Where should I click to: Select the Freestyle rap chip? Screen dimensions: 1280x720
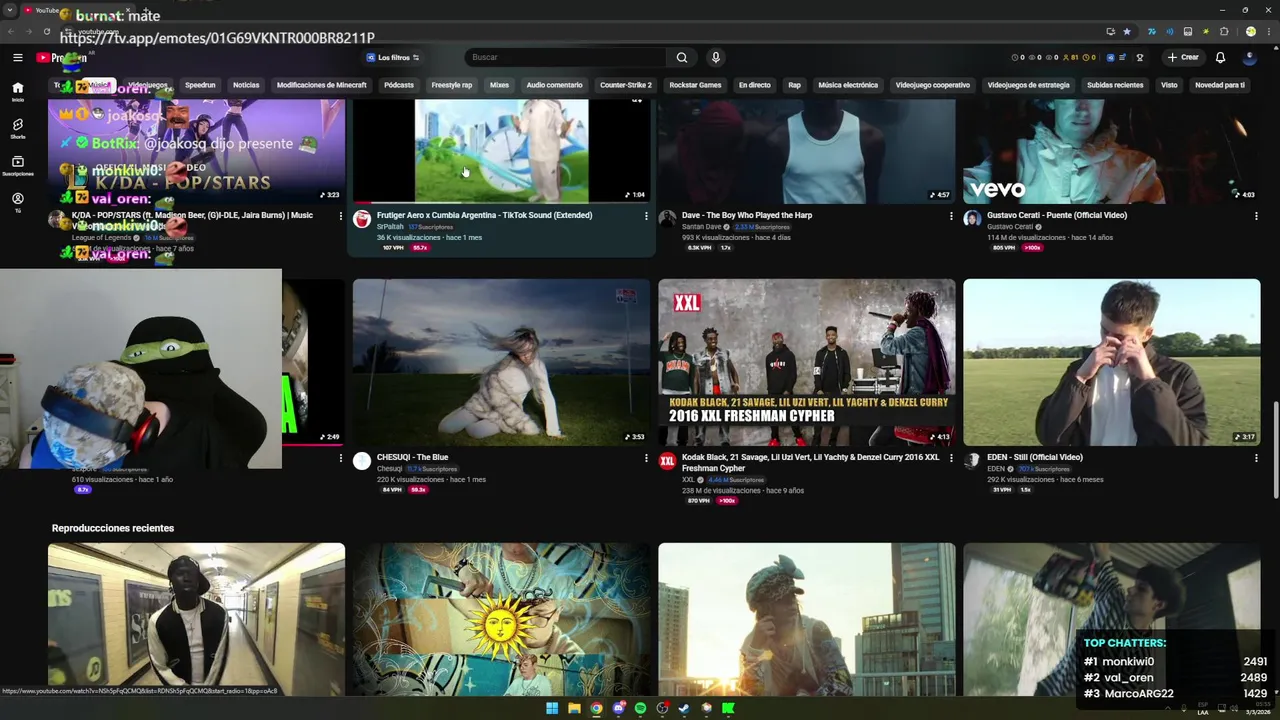pyautogui.click(x=452, y=85)
